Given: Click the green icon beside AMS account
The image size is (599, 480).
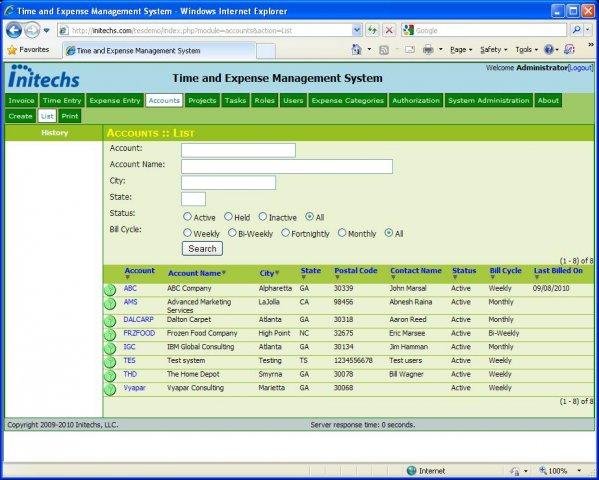Looking at the screenshot, I should point(110,304).
